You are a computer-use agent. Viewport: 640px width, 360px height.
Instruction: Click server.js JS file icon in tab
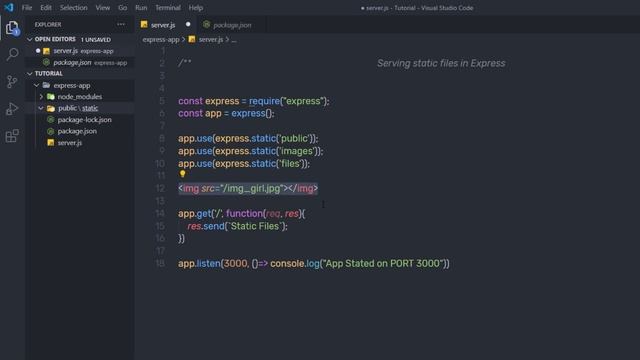click(x=144, y=25)
